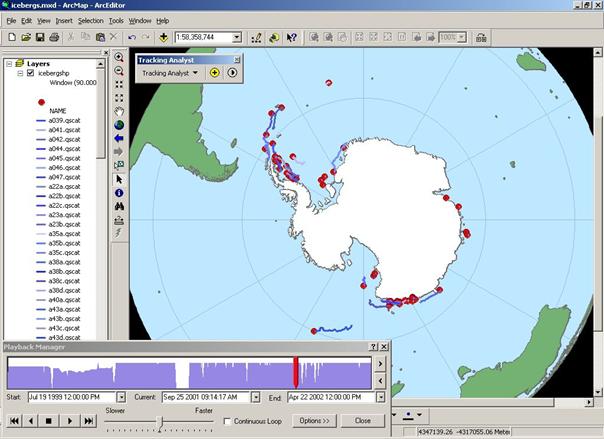Open the Find binoculars tool

click(x=120, y=205)
